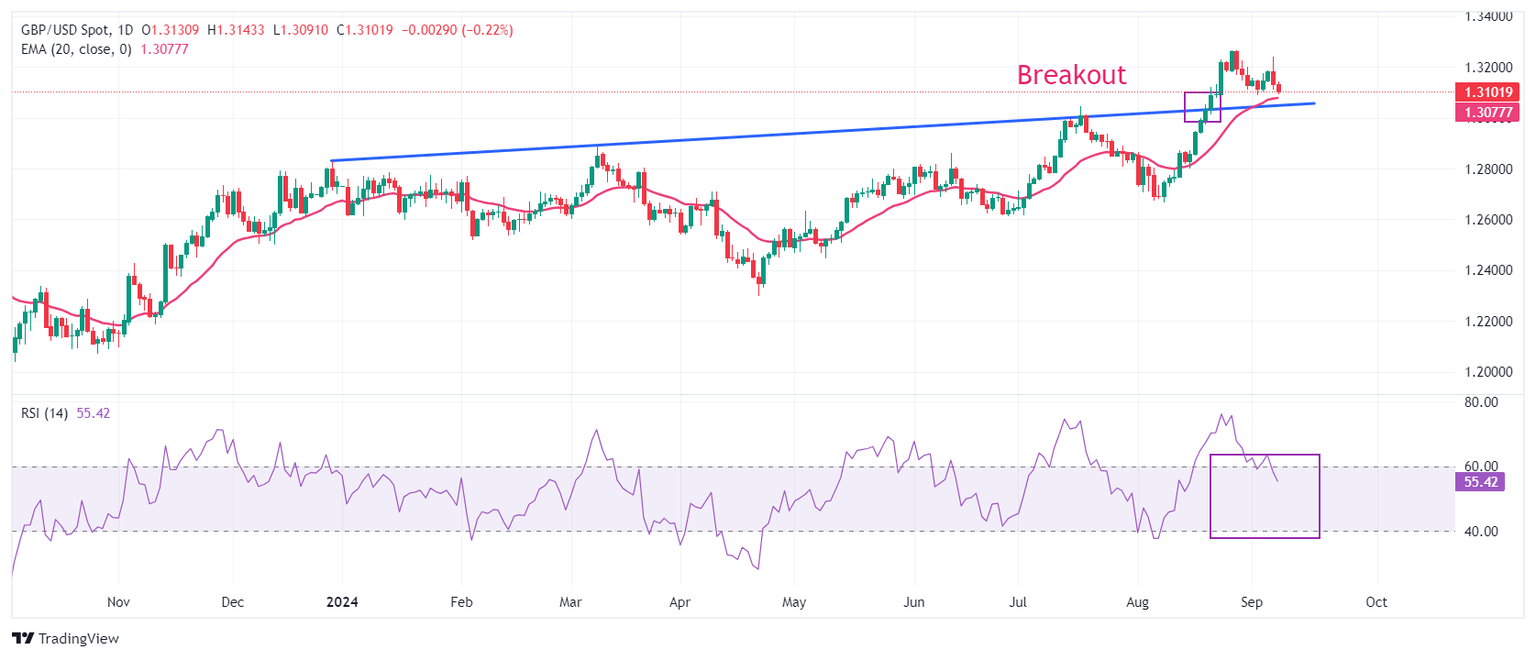The height and width of the screenshot is (658, 1536).
Task: Select the small purple rectangle at breakout candle
Action: (x=1202, y=107)
